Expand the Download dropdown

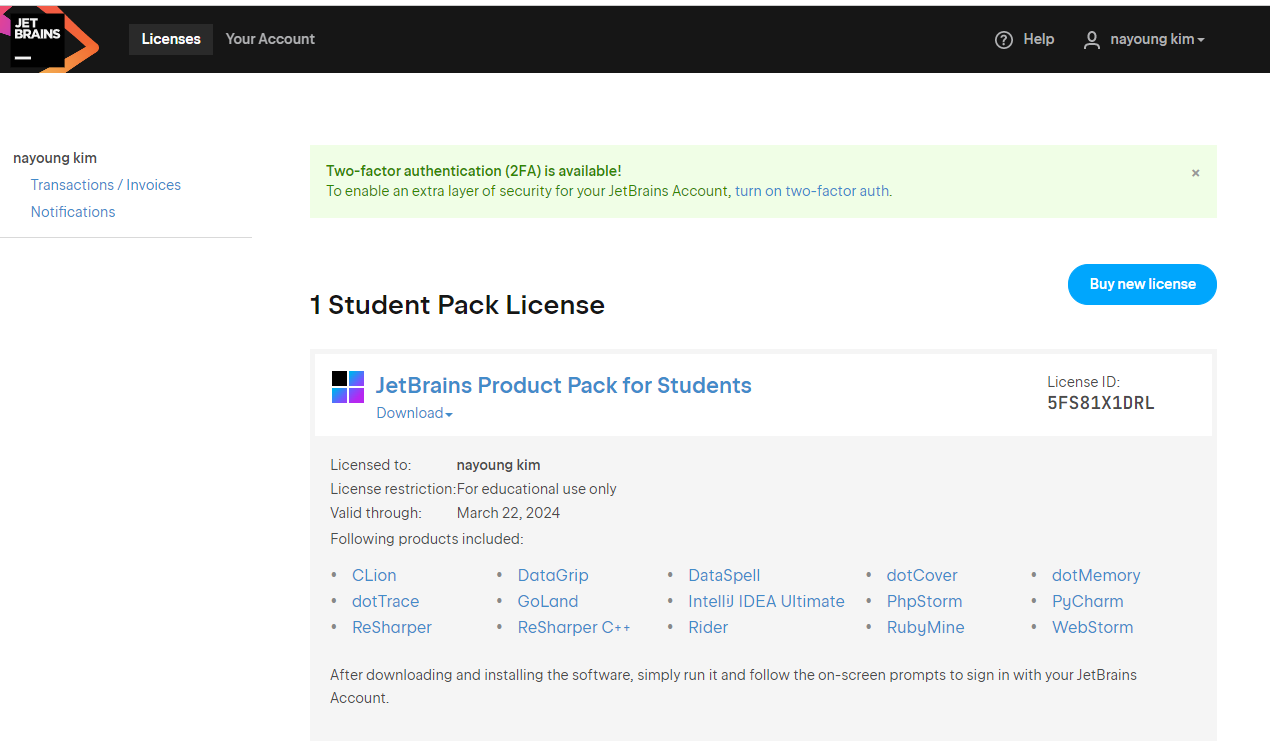[x=414, y=413]
